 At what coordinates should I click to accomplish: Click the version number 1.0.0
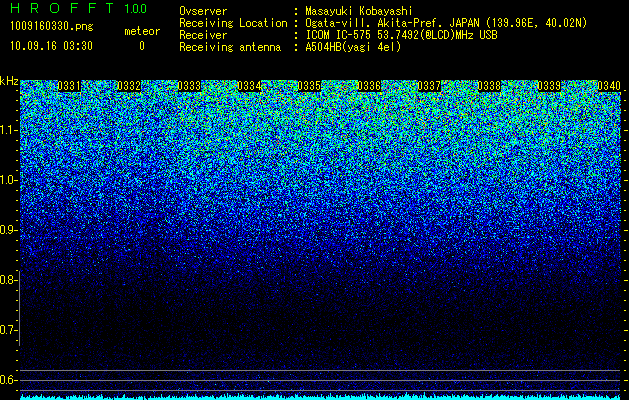click(136, 8)
